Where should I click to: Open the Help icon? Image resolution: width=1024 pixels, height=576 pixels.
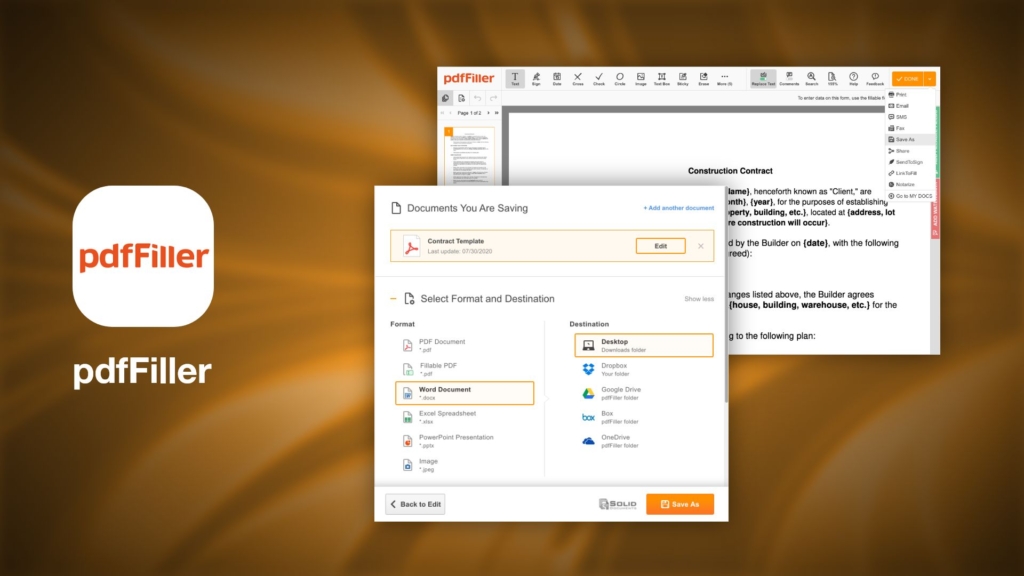click(x=853, y=79)
